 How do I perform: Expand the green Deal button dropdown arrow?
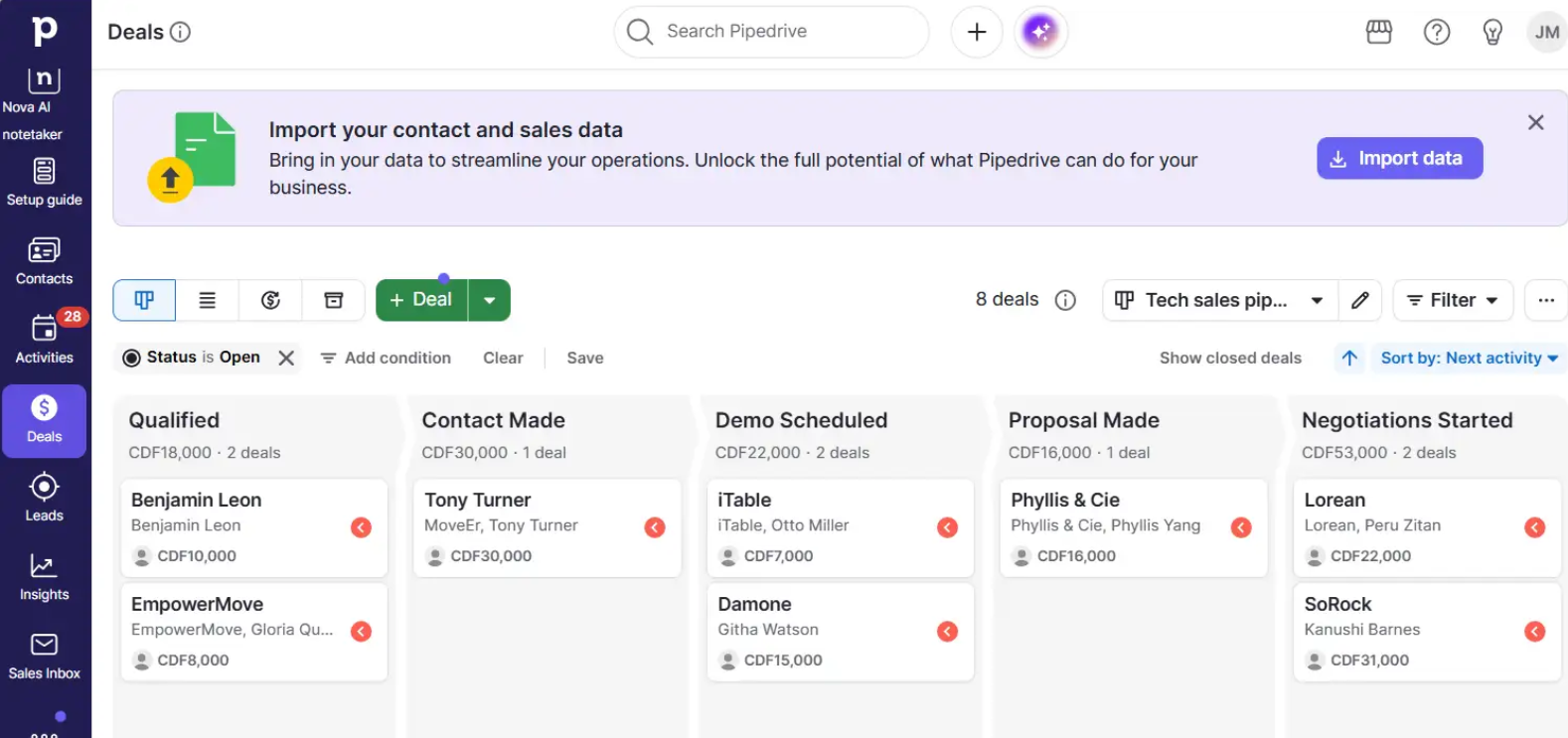(489, 300)
